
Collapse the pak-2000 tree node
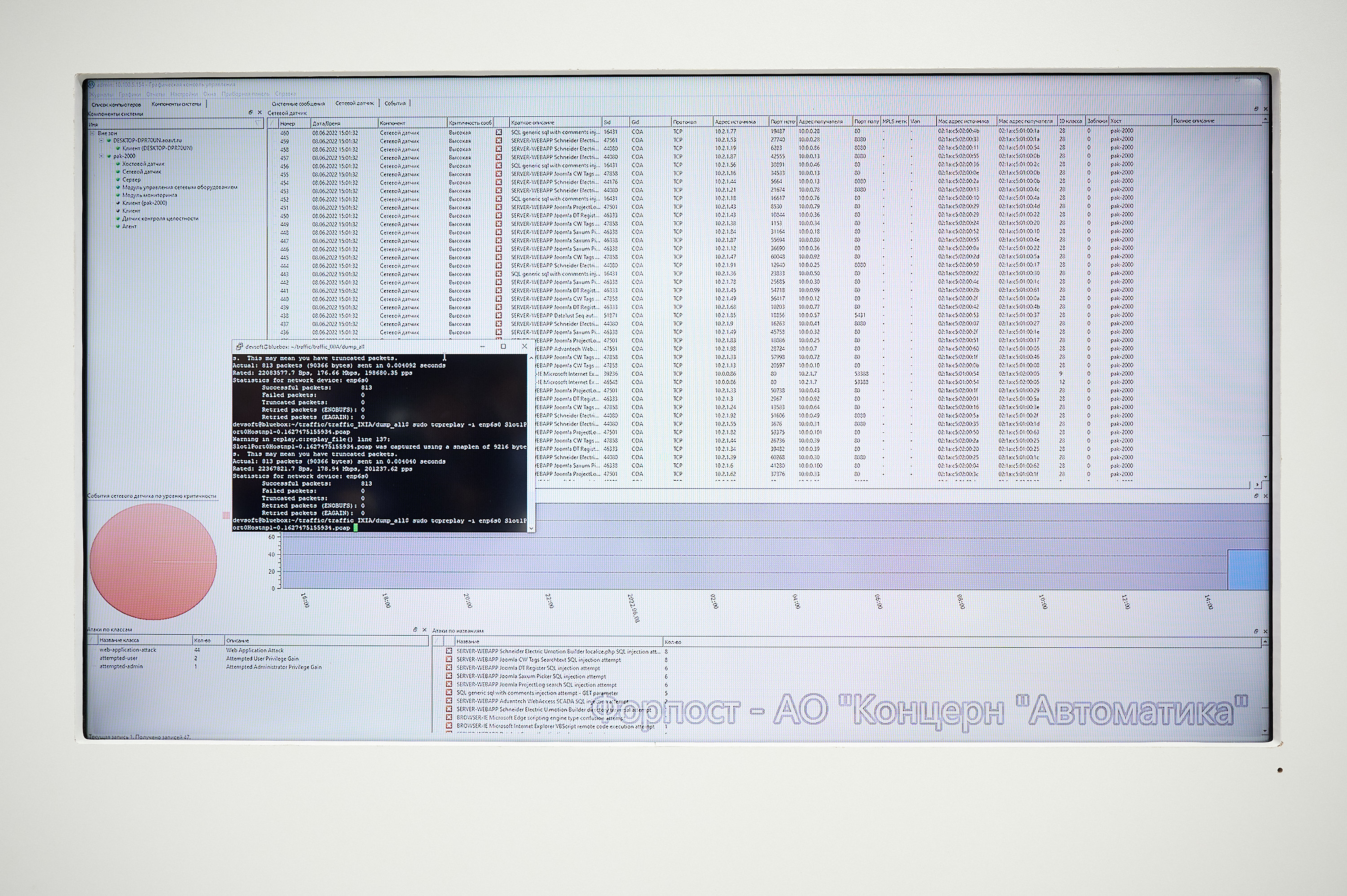pos(101,156)
